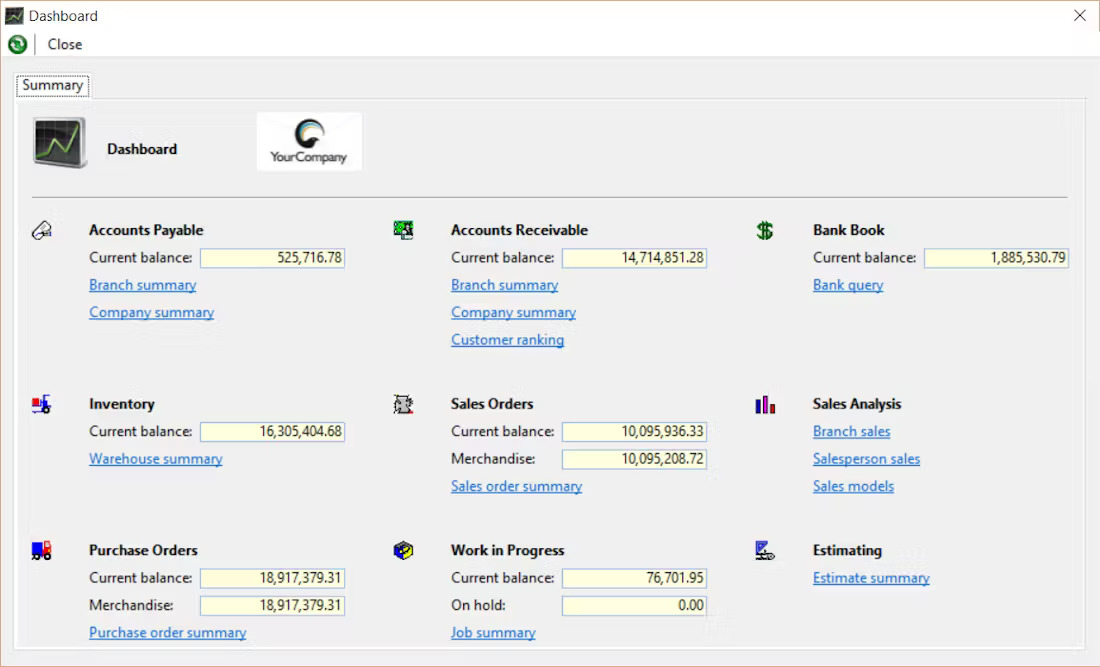The width and height of the screenshot is (1100, 667).
Task: Click the Purchase Orders truck icon
Action: click(x=42, y=549)
